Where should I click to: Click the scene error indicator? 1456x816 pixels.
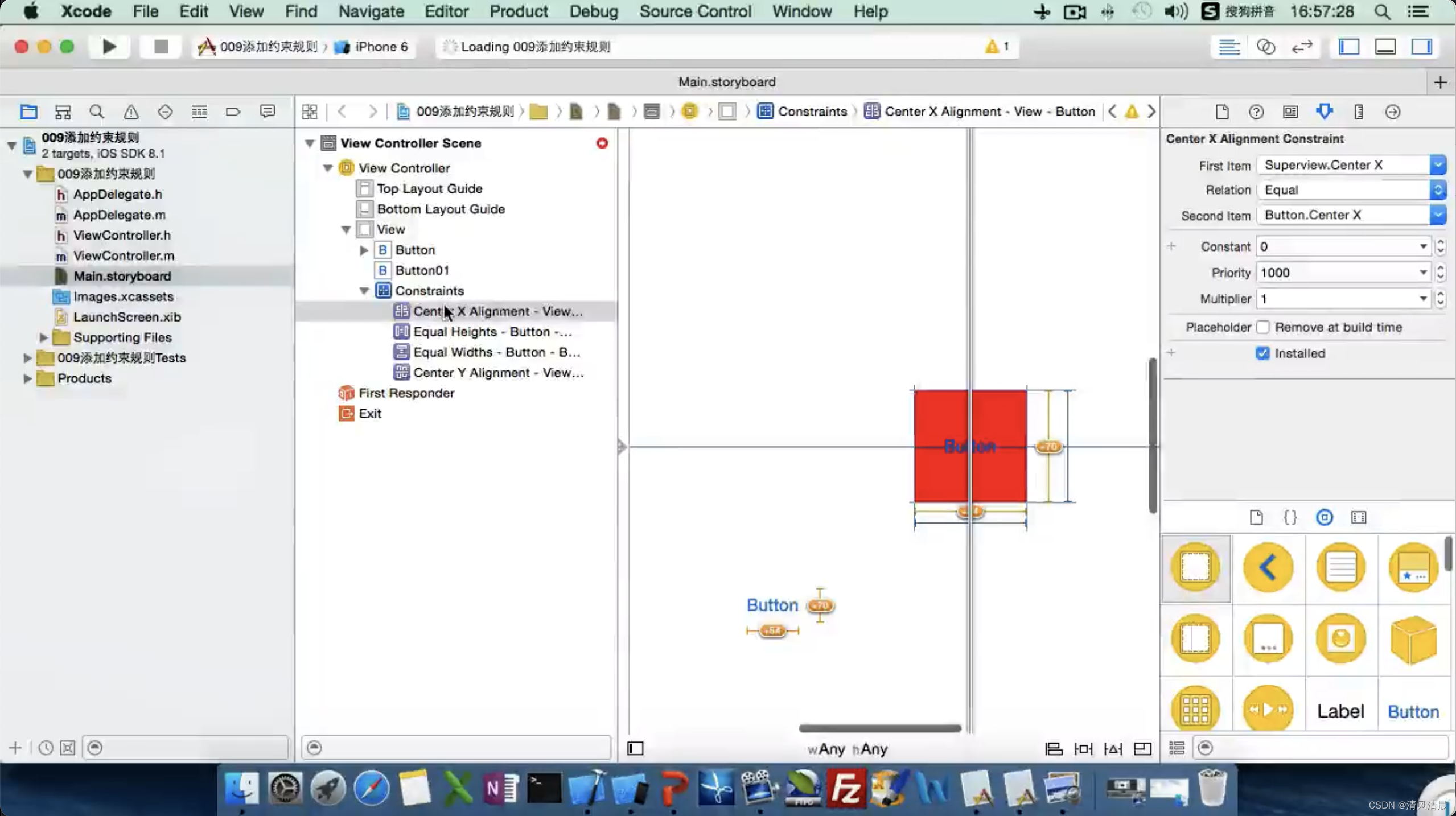[602, 143]
